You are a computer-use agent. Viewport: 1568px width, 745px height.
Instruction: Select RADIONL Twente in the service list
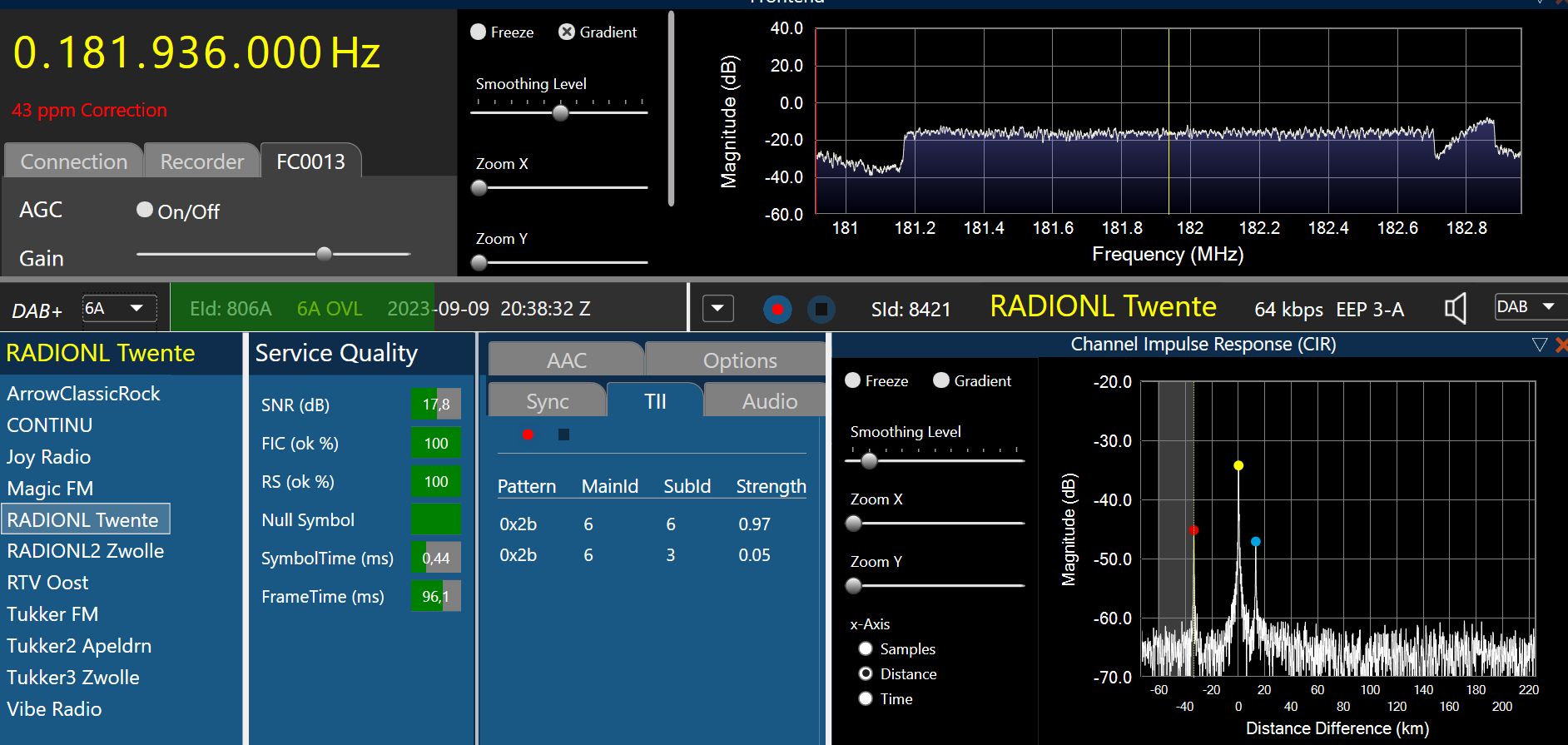[86, 519]
